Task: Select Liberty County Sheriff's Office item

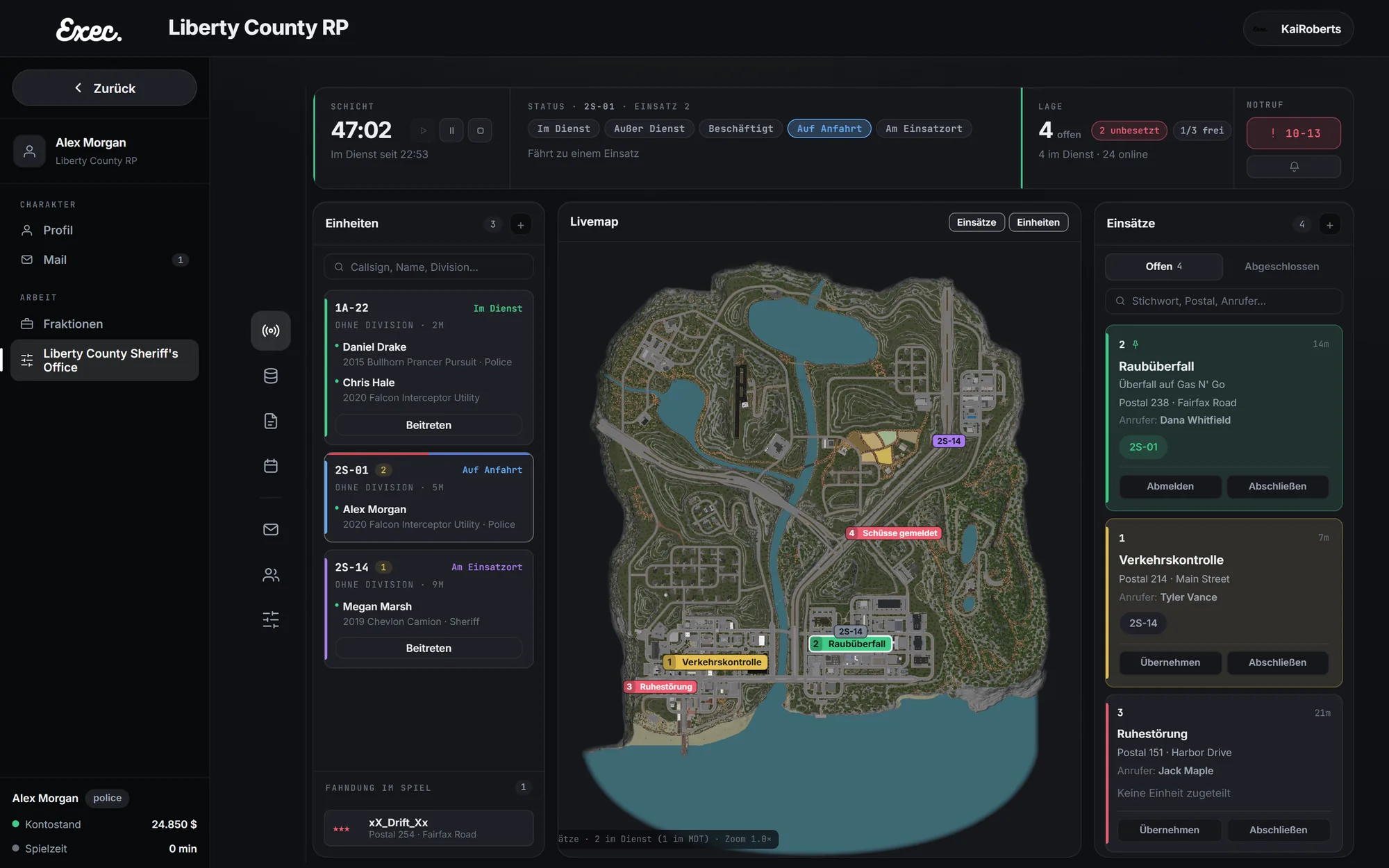Action: pos(104,360)
